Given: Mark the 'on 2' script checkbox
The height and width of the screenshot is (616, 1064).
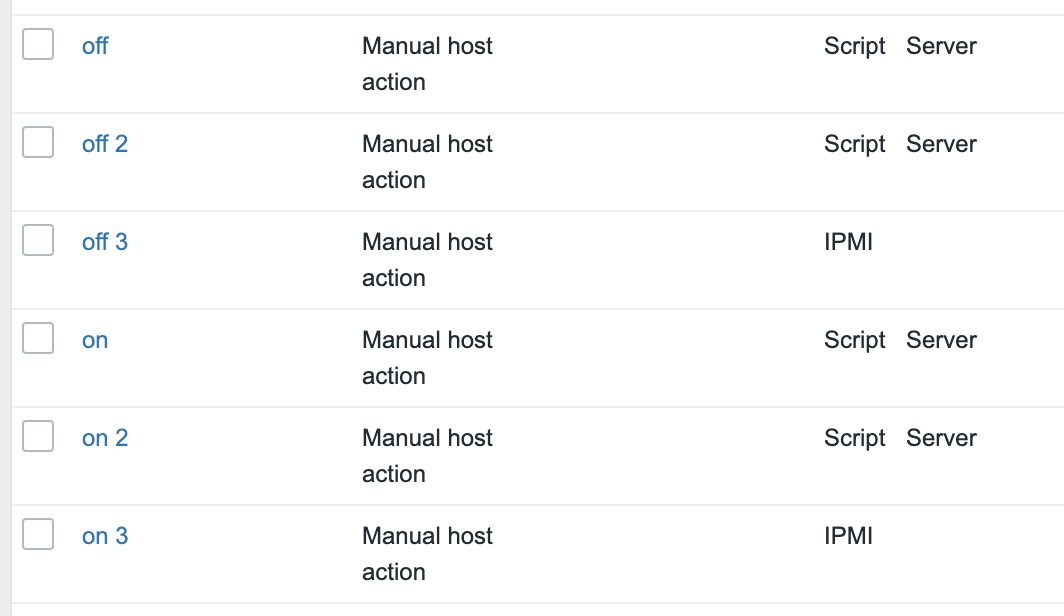Looking at the screenshot, I should coord(38,436).
